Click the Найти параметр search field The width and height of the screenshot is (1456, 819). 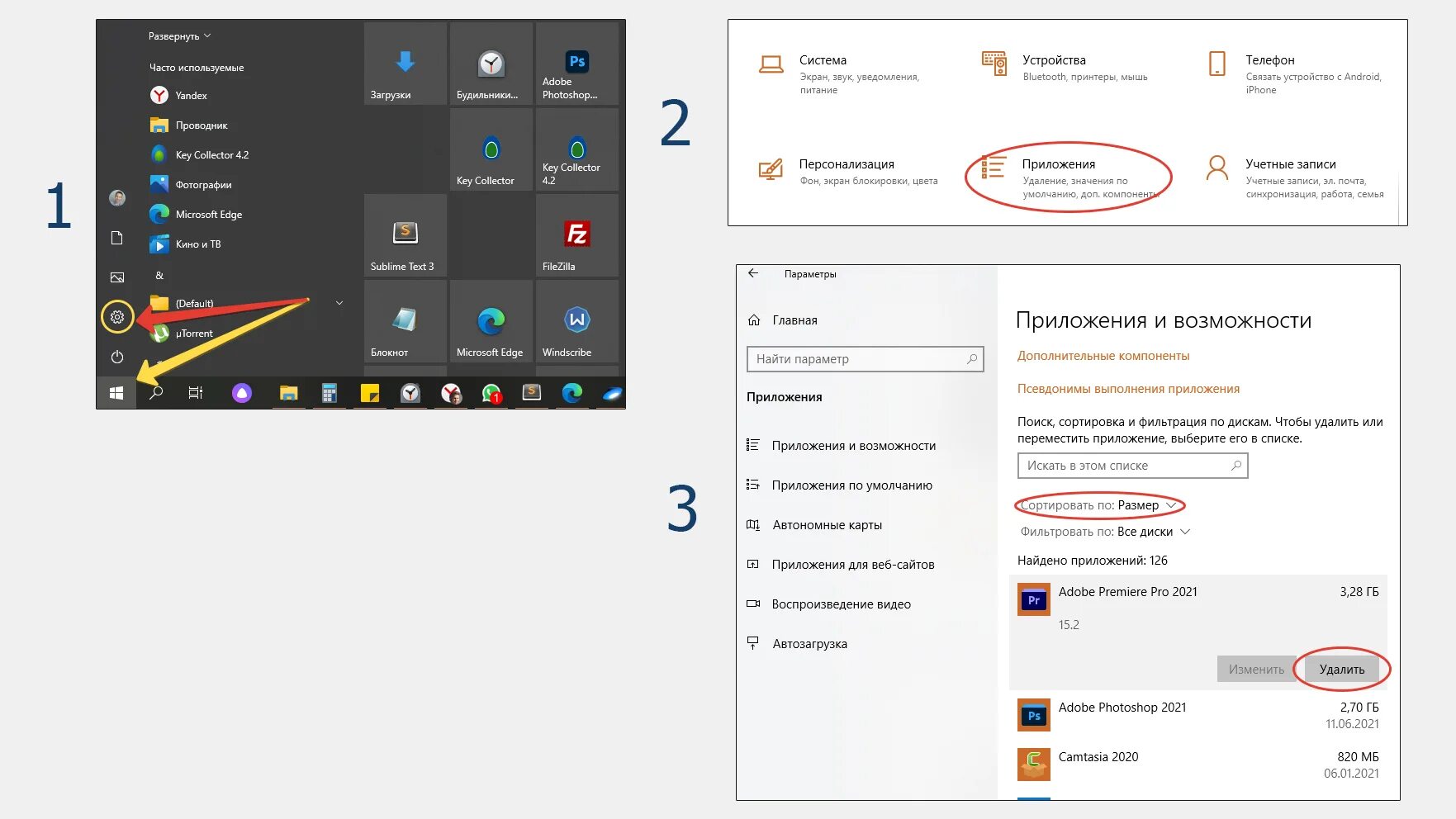click(865, 359)
